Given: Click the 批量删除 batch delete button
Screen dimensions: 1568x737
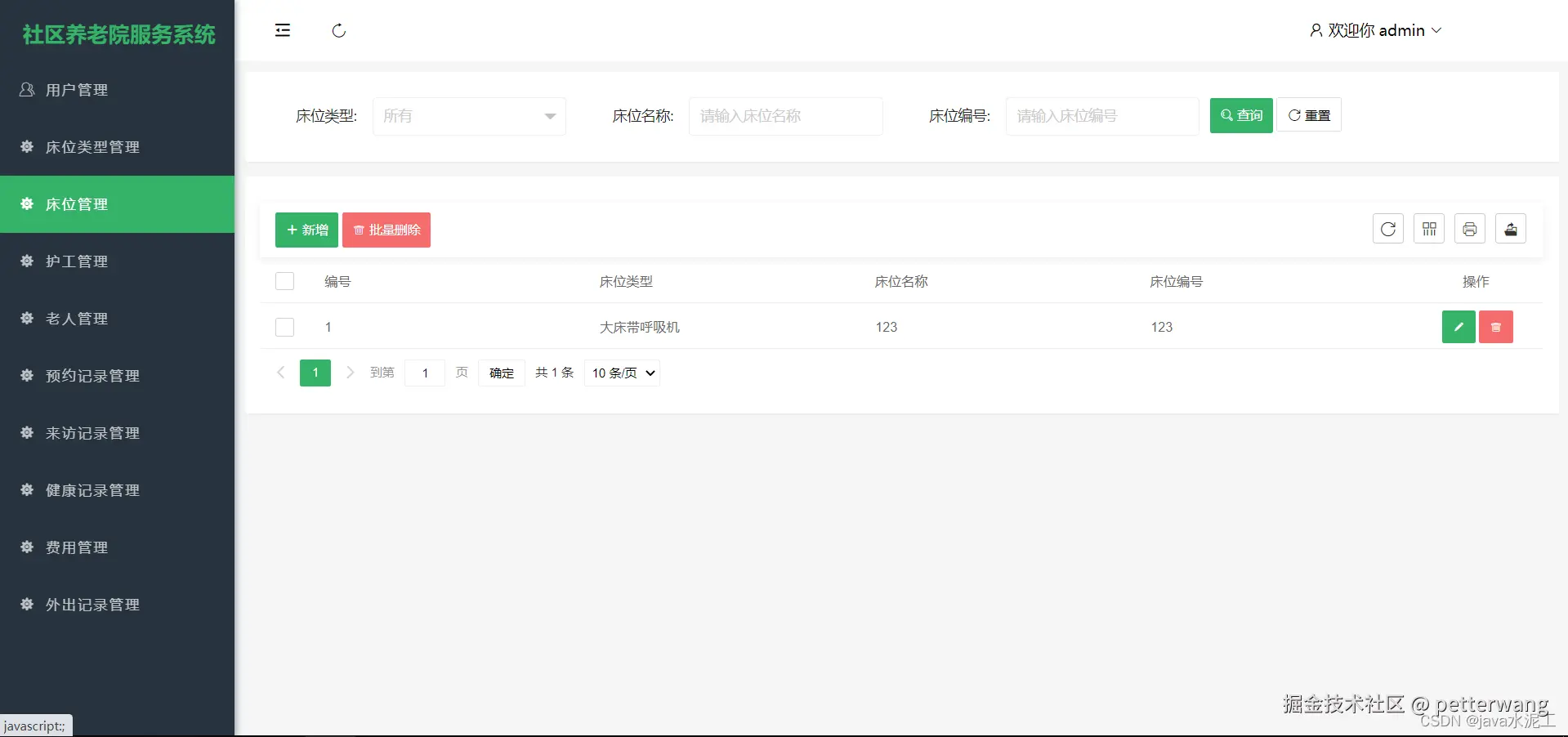Looking at the screenshot, I should pyautogui.click(x=386, y=230).
